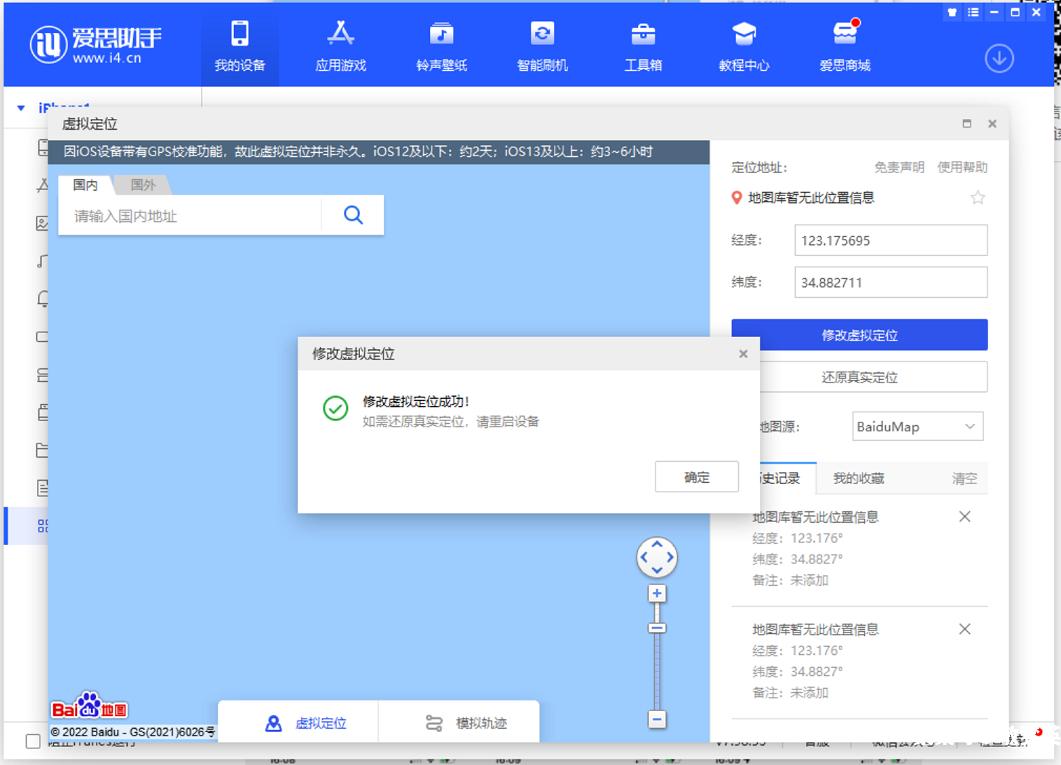
Task: Open the 铃声壁纸 ringtones and wallpapers section
Action: 441,45
